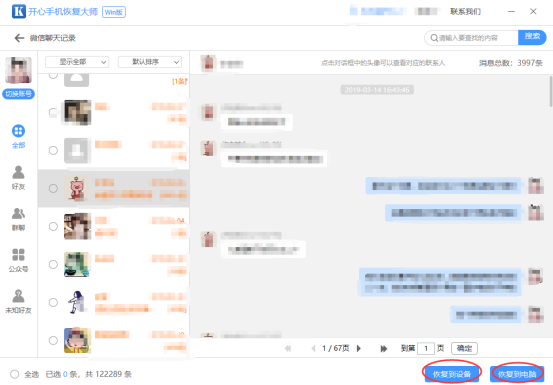Go back using the left arrow icon
The width and height of the screenshot is (553, 385).
(x=19, y=38)
